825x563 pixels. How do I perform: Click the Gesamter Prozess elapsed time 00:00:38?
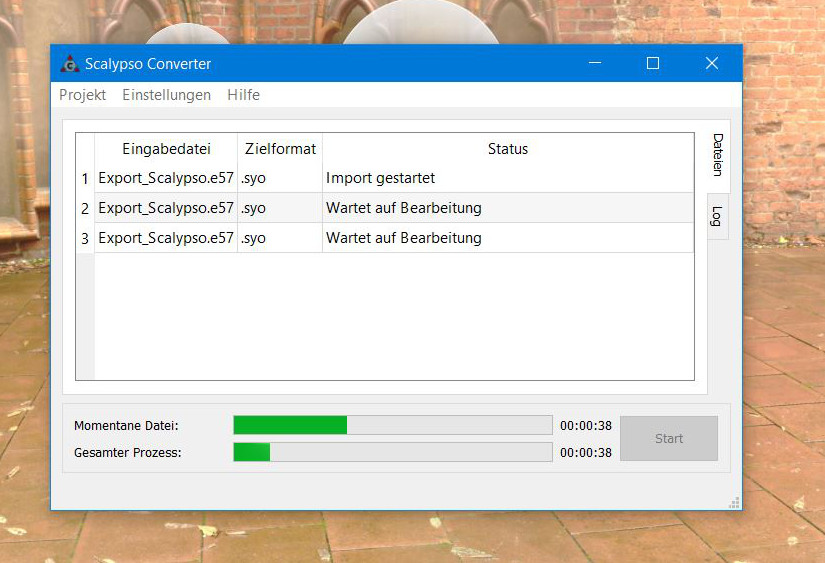586,453
